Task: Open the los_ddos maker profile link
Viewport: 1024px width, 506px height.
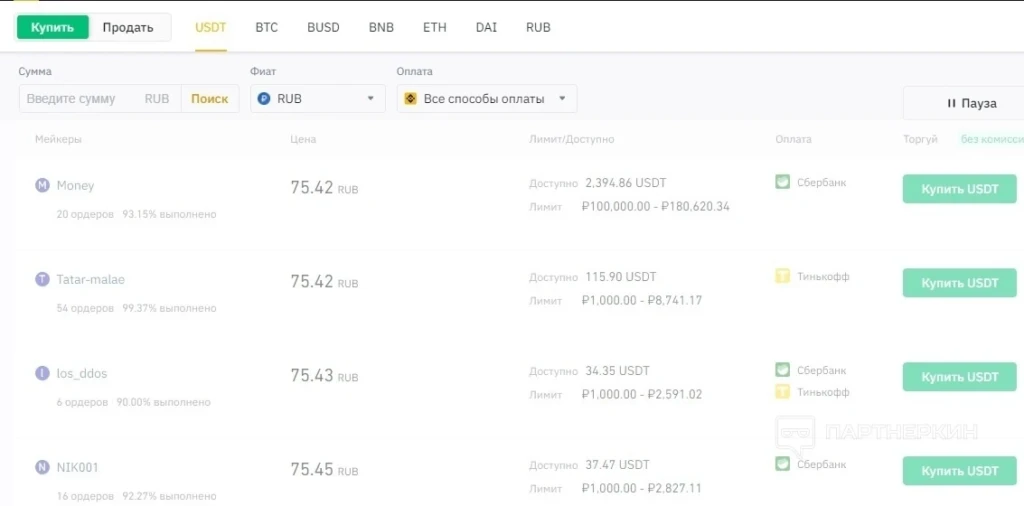Action: (x=82, y=373)
